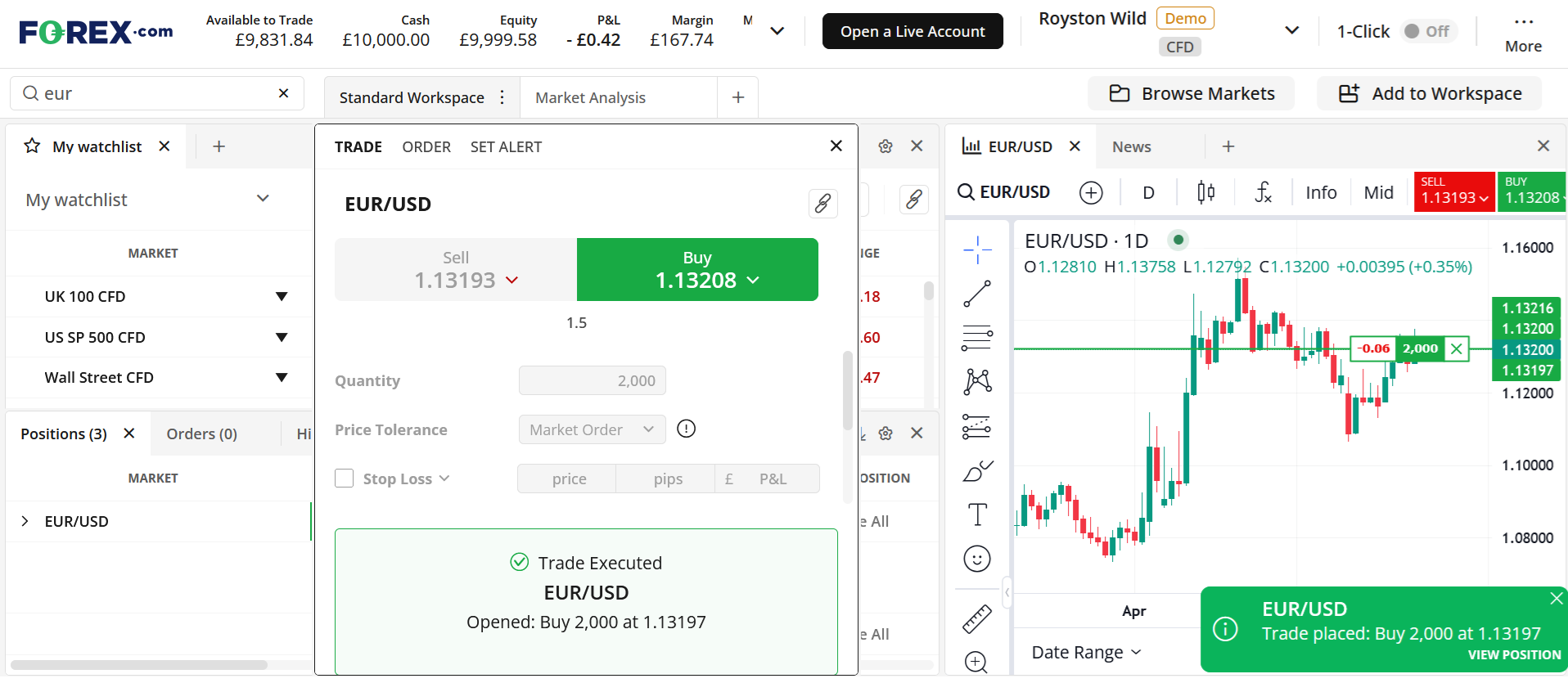Add a new watchlist tab

(219, 146)
